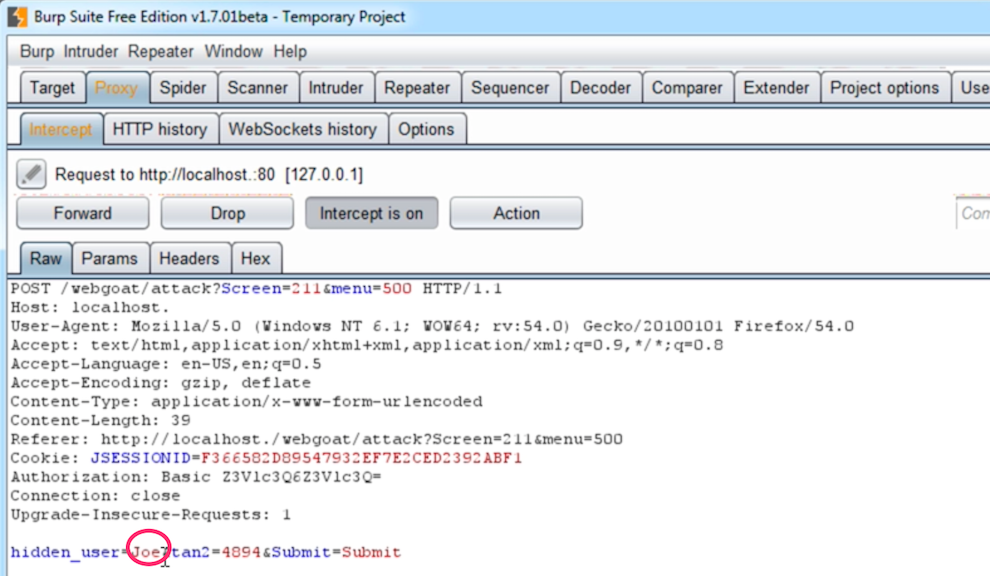The height and width of the screenshot is (576, 990).
Task: Switch to the Extender tab
Action: 776,88
